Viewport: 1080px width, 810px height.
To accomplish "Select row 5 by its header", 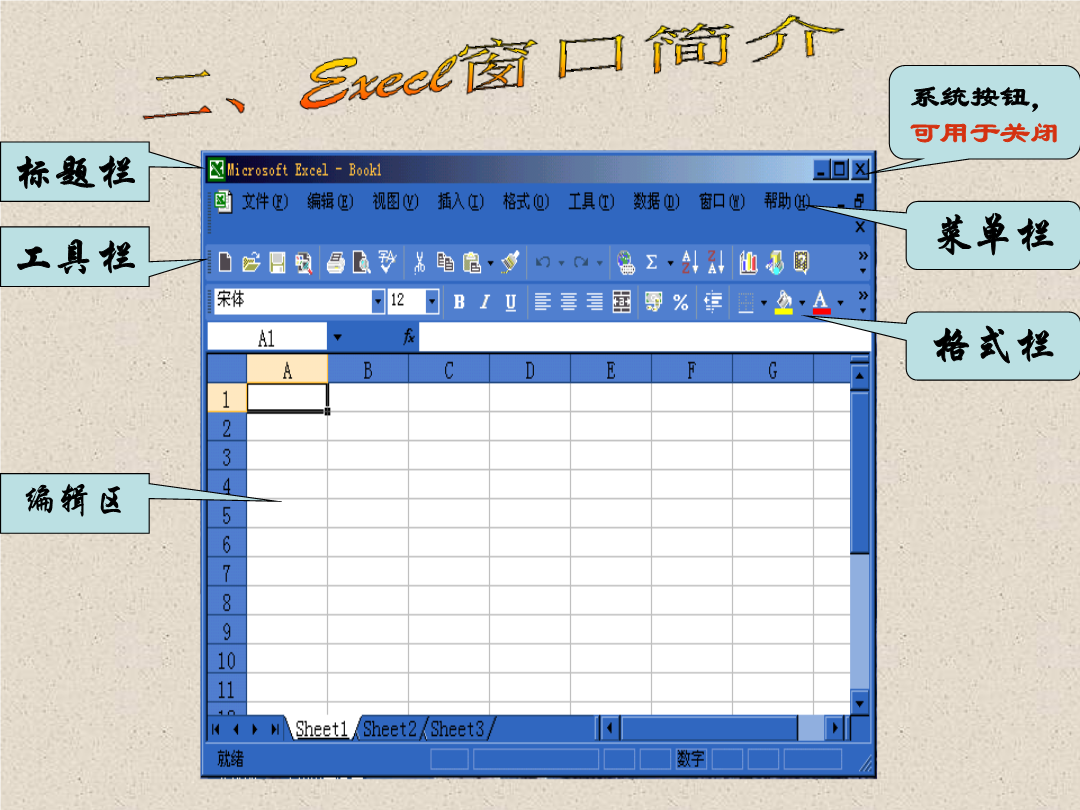I will point(227,516).
